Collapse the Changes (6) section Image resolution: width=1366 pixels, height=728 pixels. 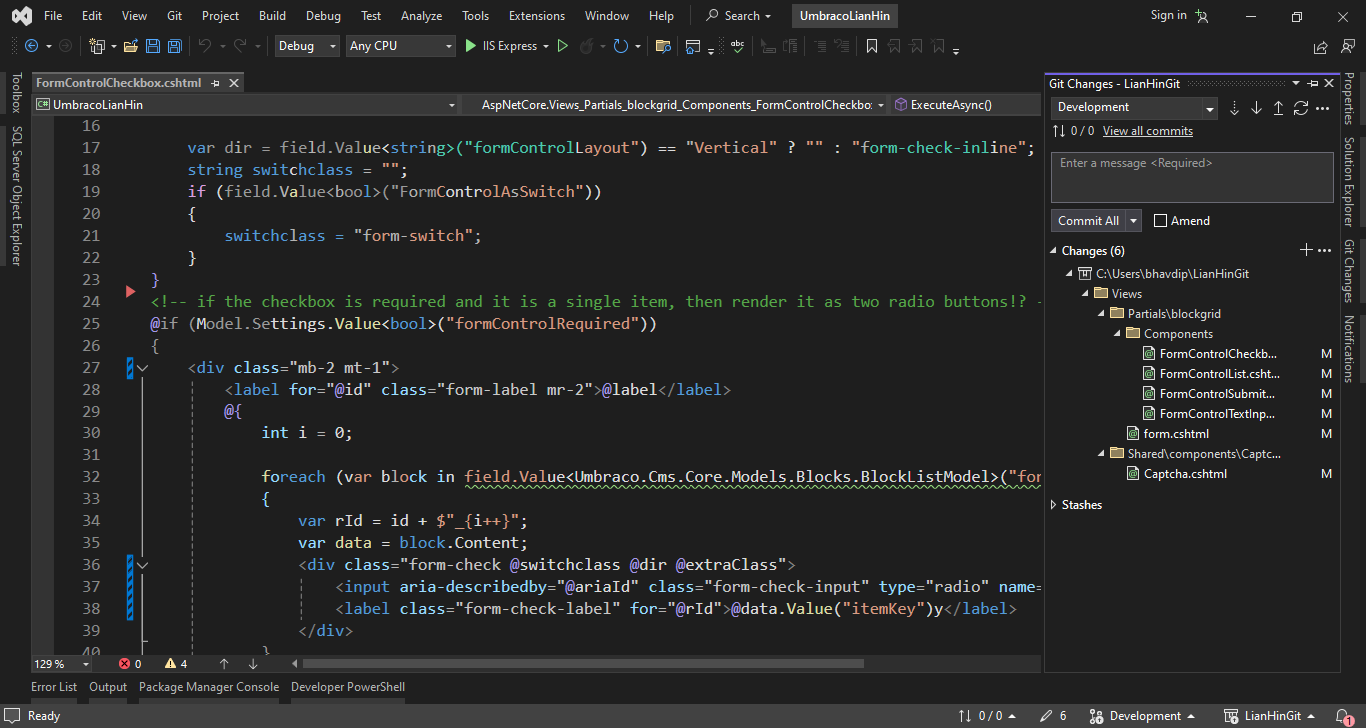click(1054, 251)
